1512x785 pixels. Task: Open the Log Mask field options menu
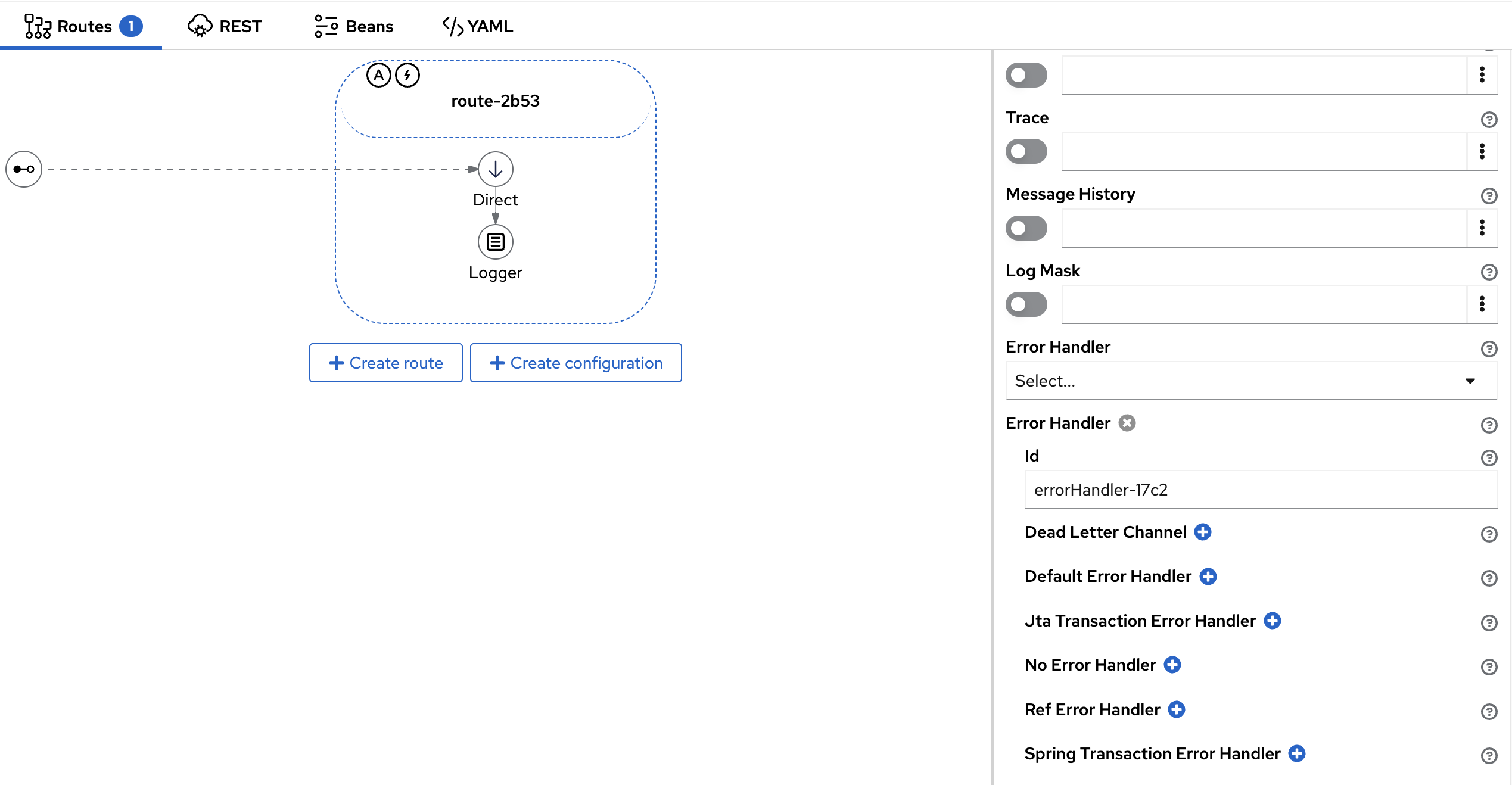tap(1482, 304)
